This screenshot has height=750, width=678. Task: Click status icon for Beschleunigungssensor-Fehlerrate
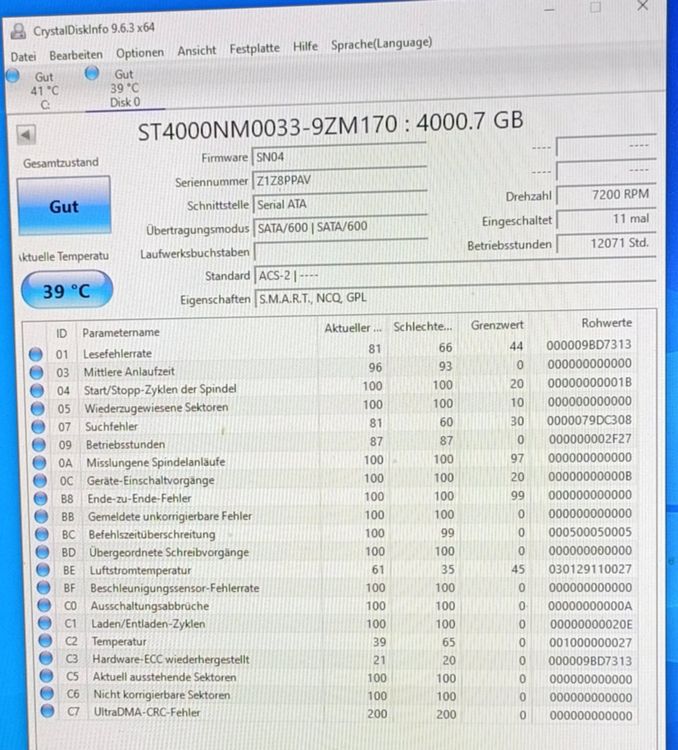pyautogui.click(x=43, y=587)
